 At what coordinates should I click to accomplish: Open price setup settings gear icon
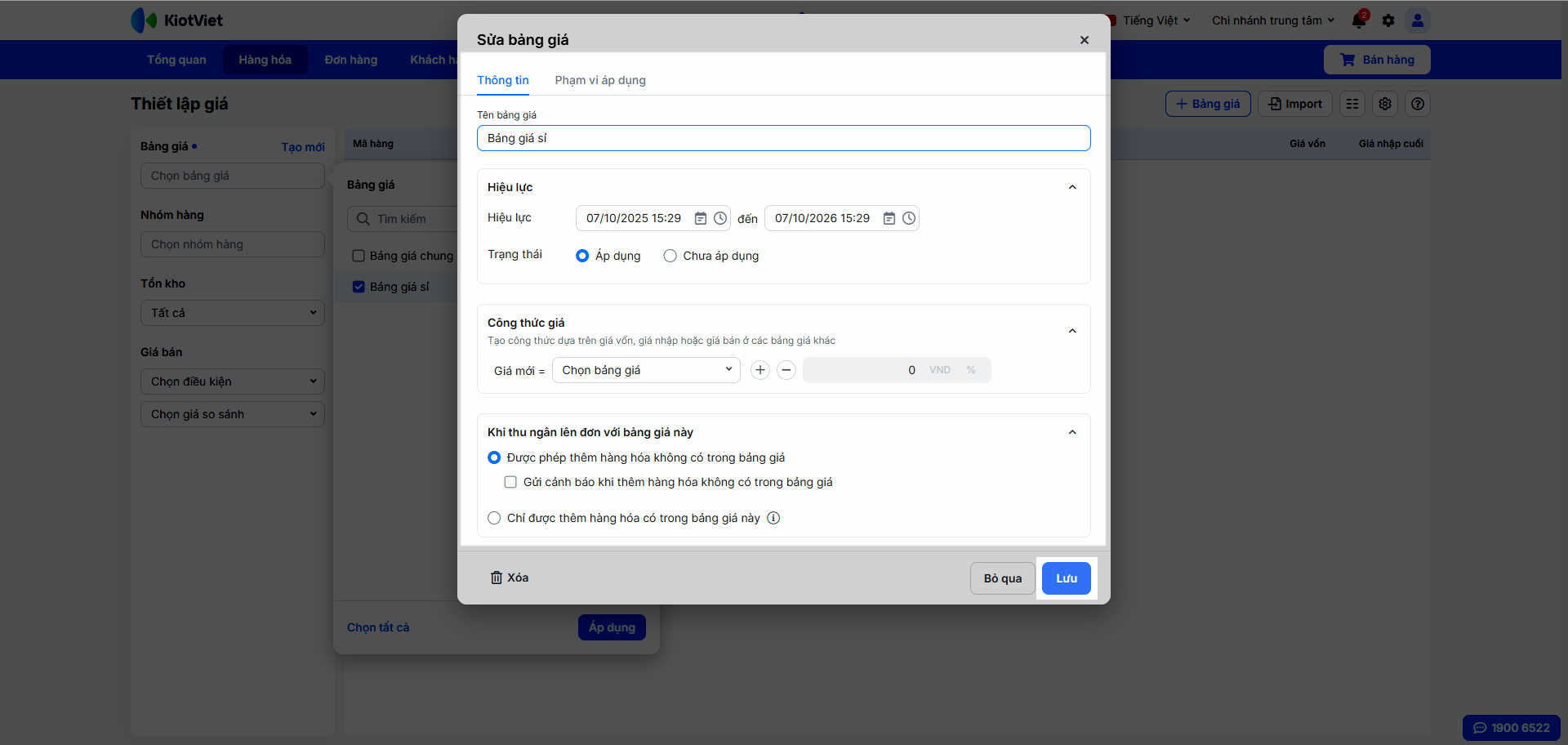tap(1385, 104)
